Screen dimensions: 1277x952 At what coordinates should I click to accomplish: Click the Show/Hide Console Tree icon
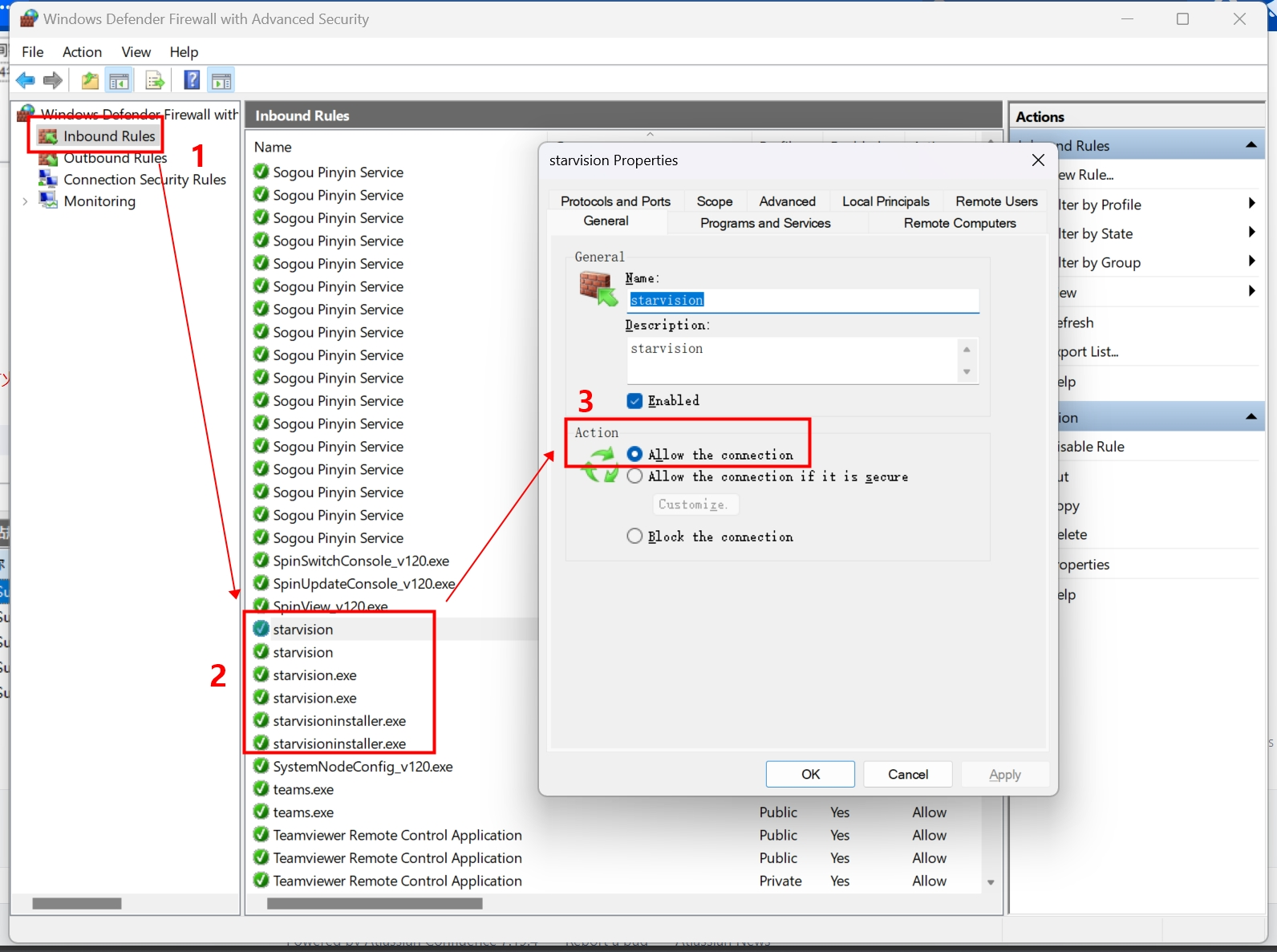[119, 80]
